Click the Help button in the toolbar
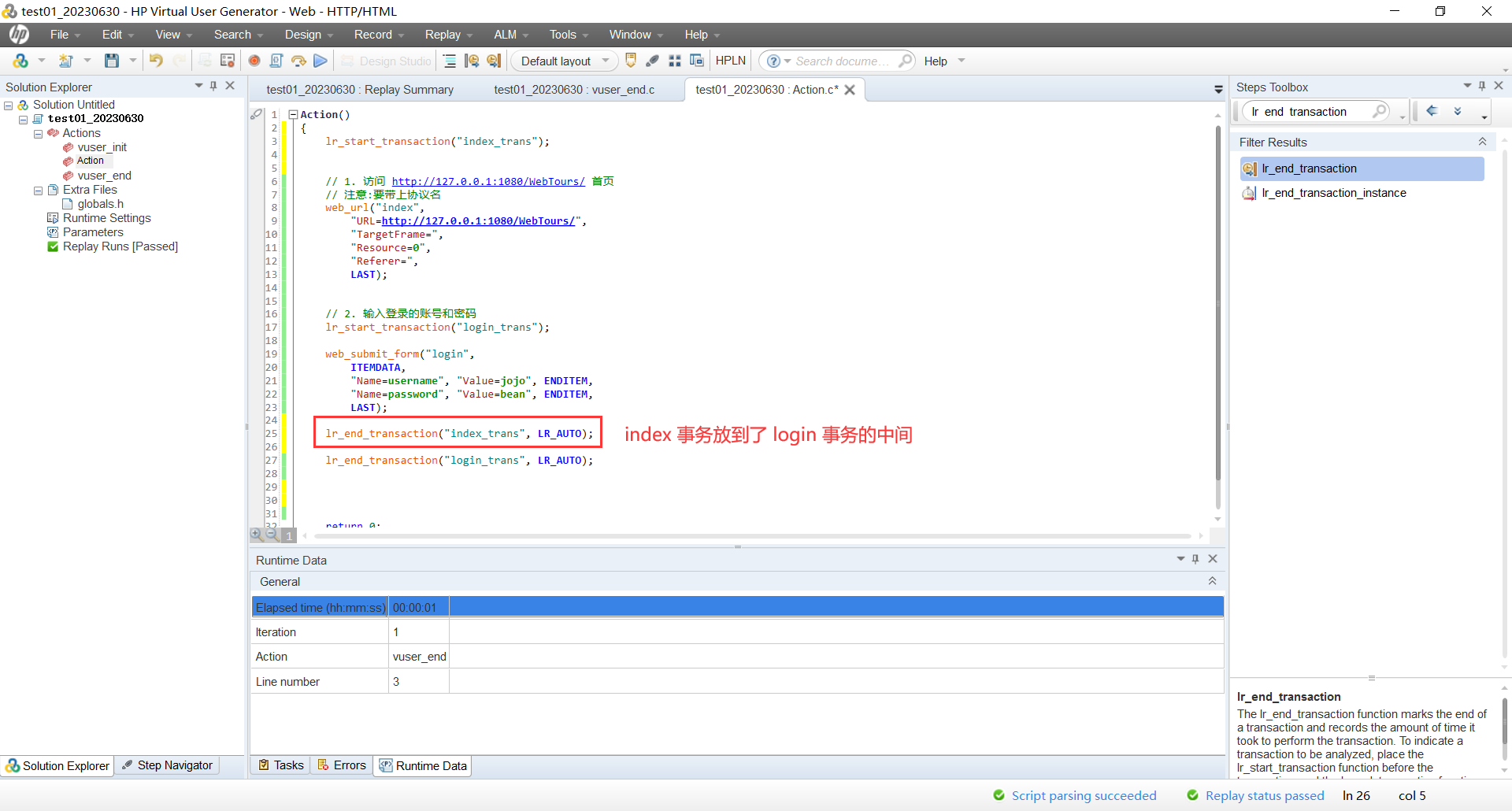 point(936,61)
